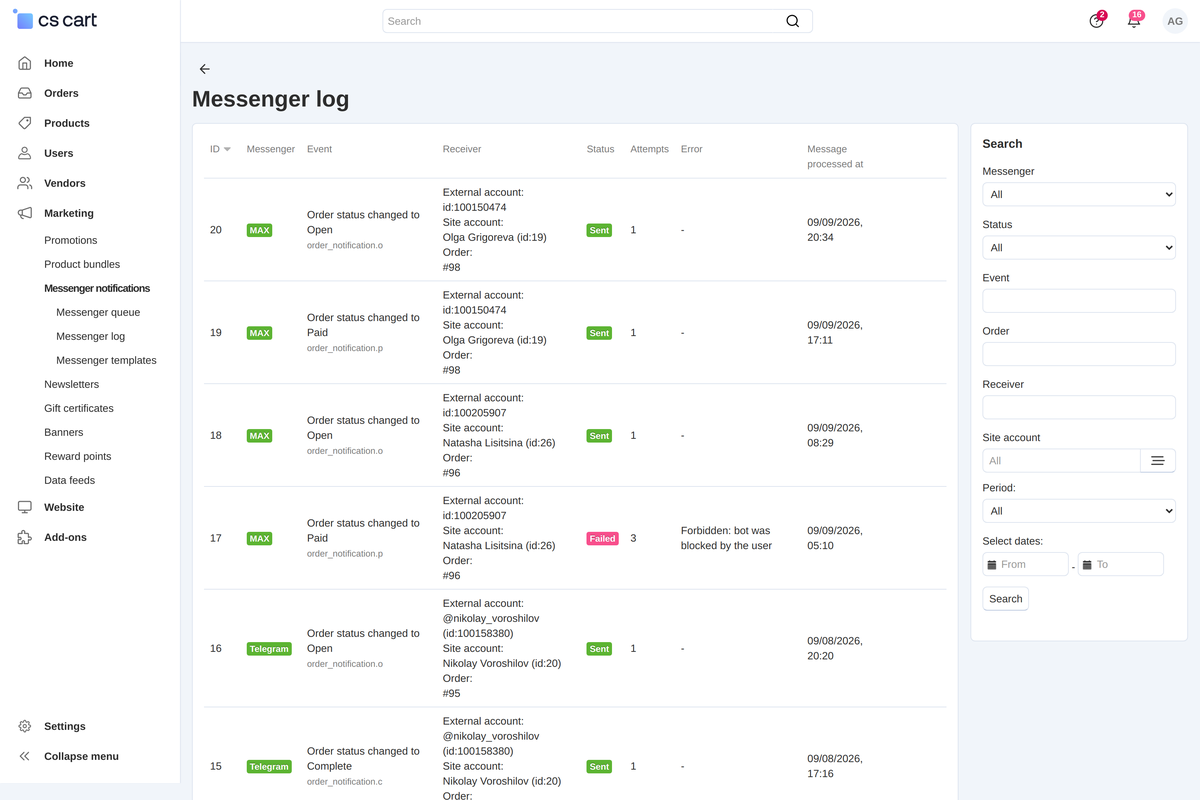Click 'Natasha Lisitsina (id:26)' in row 18
This screenshot has height=800, width=1200.
[x=497, y=443]
